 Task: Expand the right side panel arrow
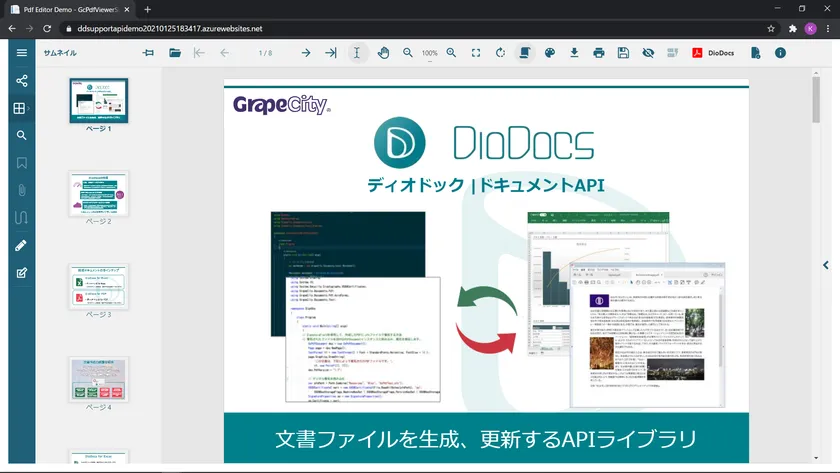point(825,265)
